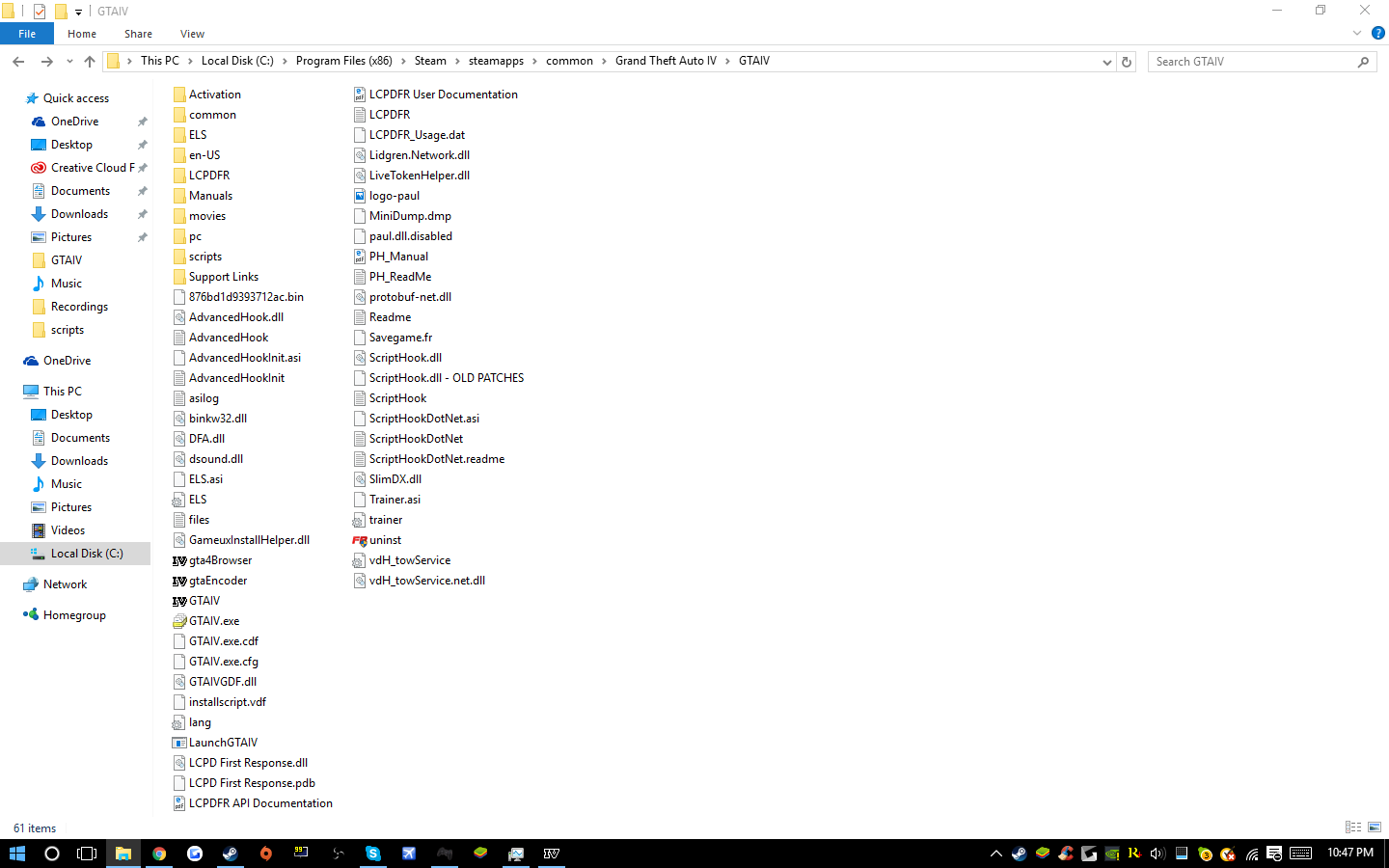
Task: Navigate to Grand Theft Auto IV breadcrumb
Action: [666, 61]
